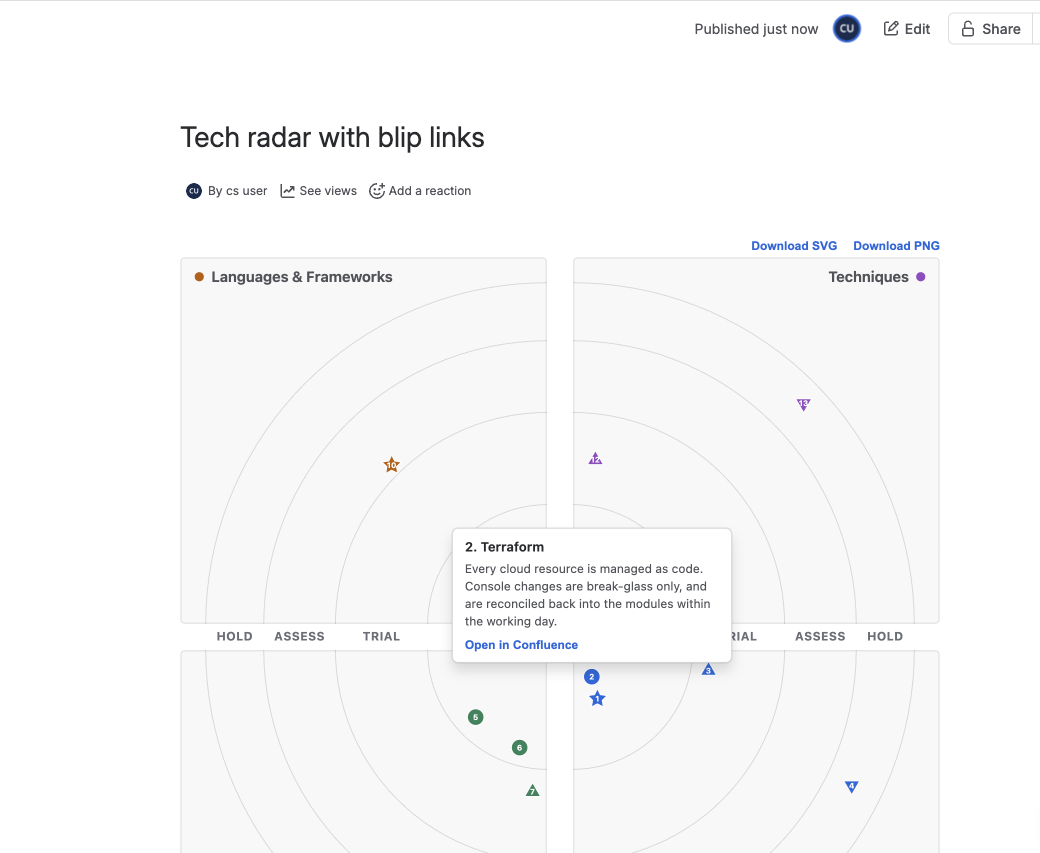Click the page title Tech radar with blip links
Screen dimensions: 1040x853
[332, 137]
